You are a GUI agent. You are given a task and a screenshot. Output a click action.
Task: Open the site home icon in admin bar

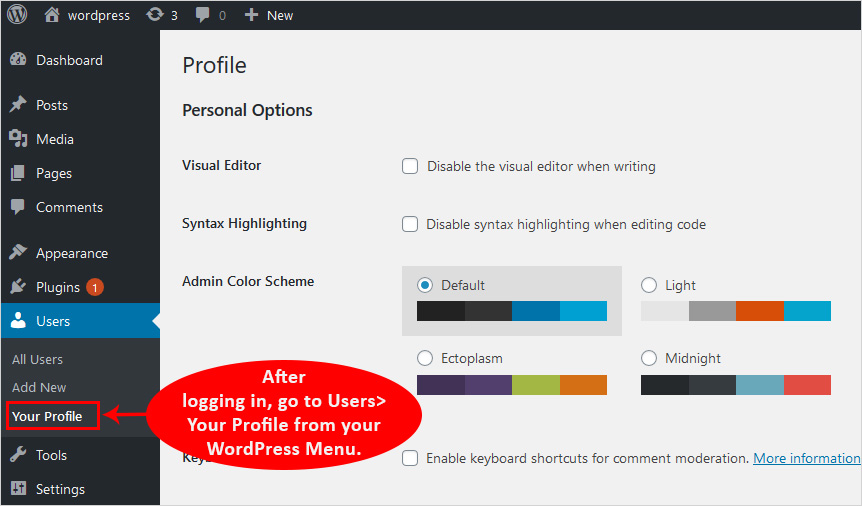(x=53, y=15)
